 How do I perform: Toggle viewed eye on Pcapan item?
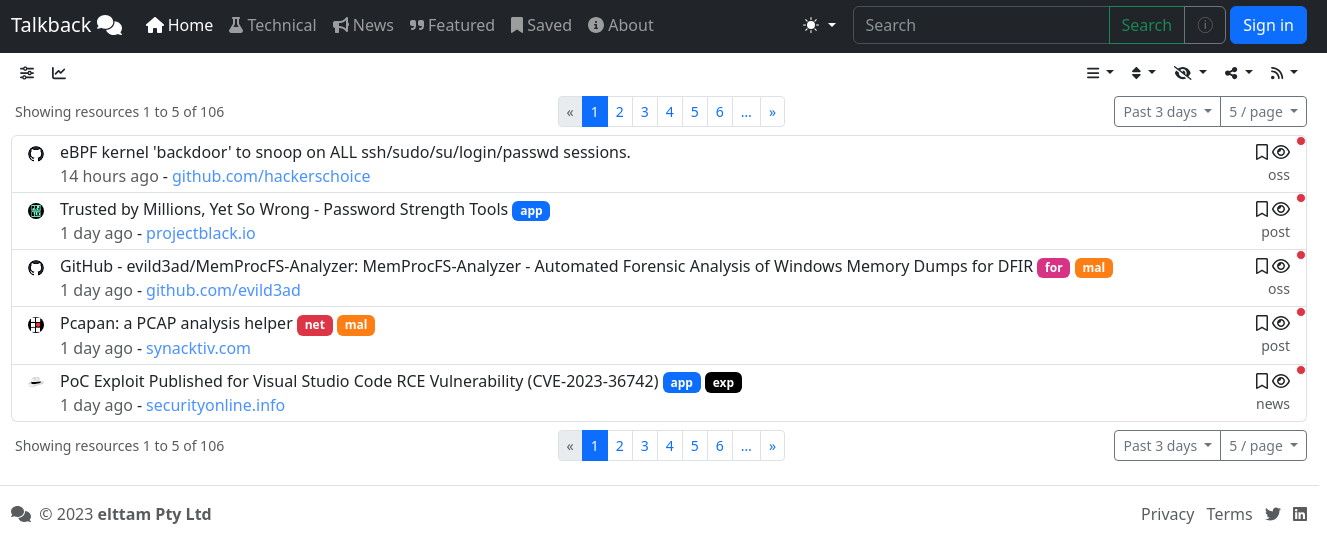pos(1281,323)
